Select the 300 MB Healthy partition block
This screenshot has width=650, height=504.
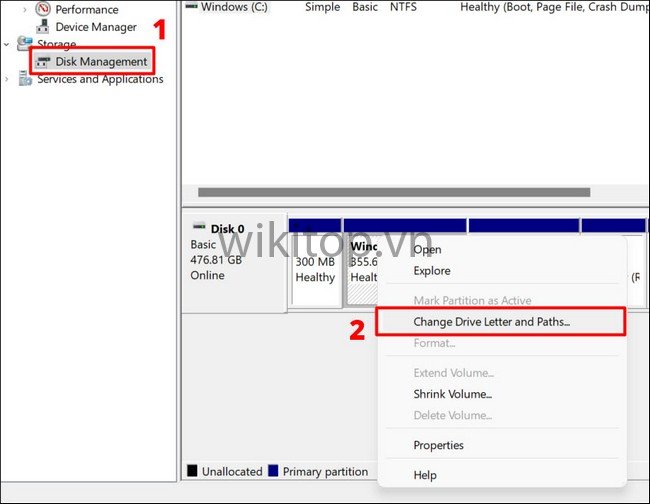[315, 270]
